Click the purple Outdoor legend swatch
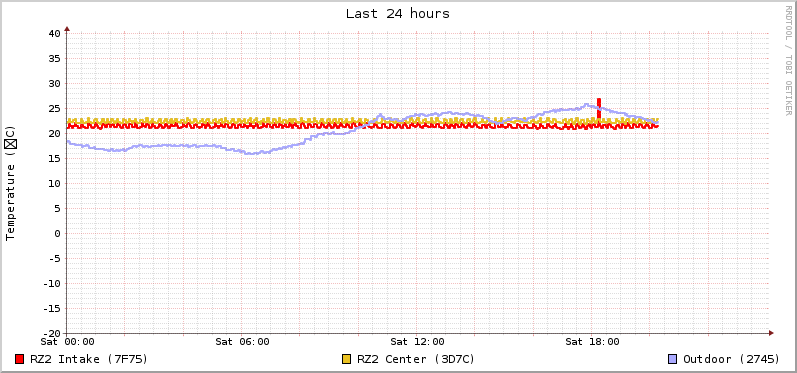 pyautogui.click(x=673, y=359)
